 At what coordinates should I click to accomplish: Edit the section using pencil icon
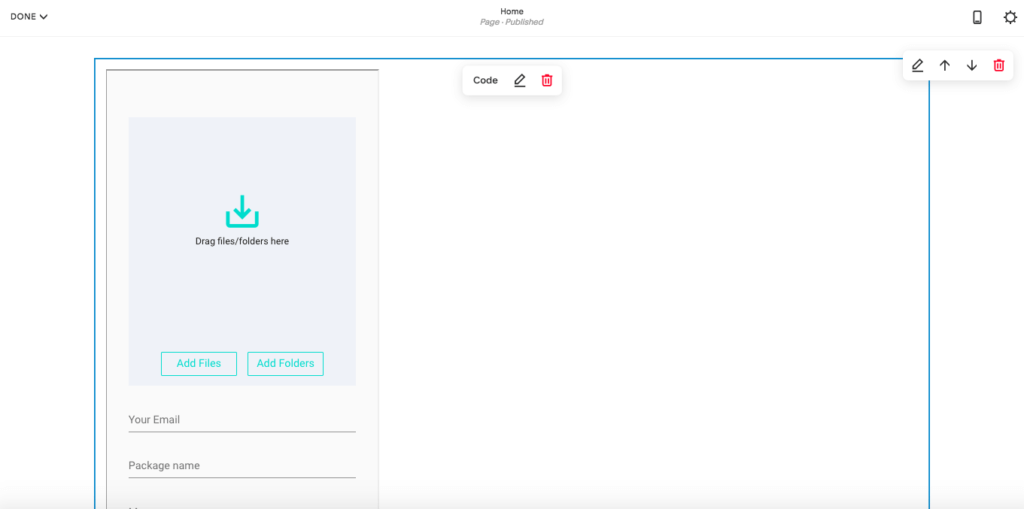917,65
